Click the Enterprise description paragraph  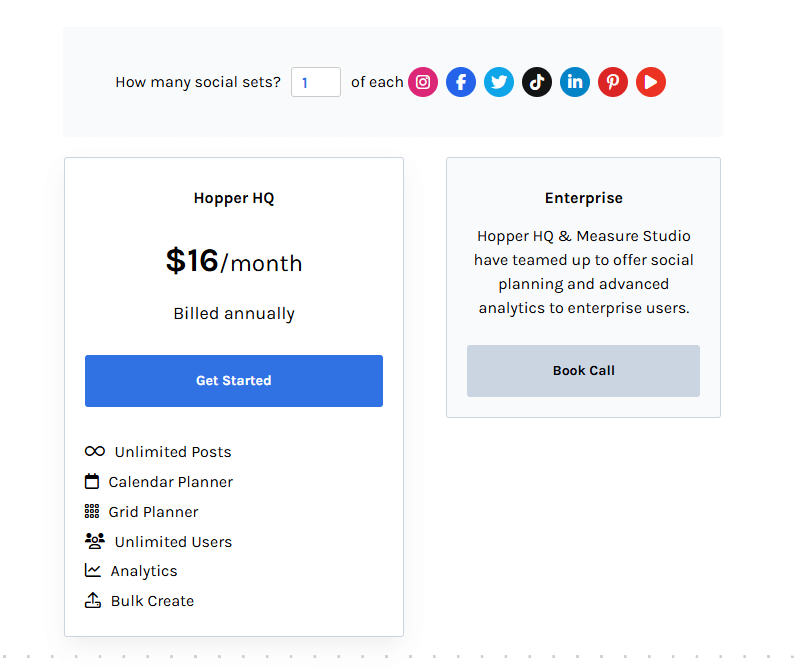(x=584, y=272)
